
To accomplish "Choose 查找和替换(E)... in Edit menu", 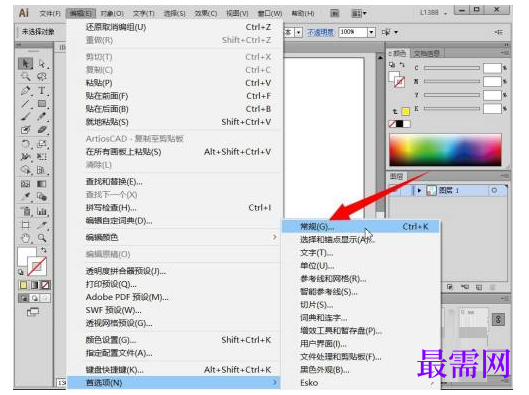I will click(174, 182).
